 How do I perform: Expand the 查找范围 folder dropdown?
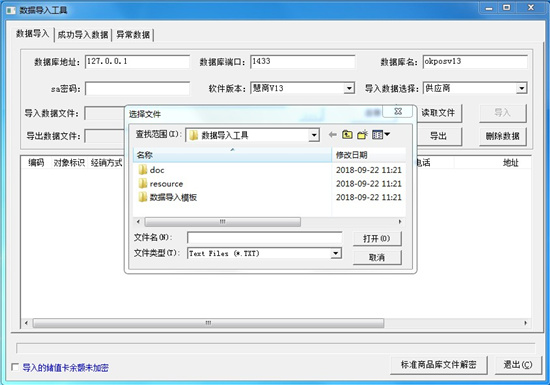click(x=314, y=135)
